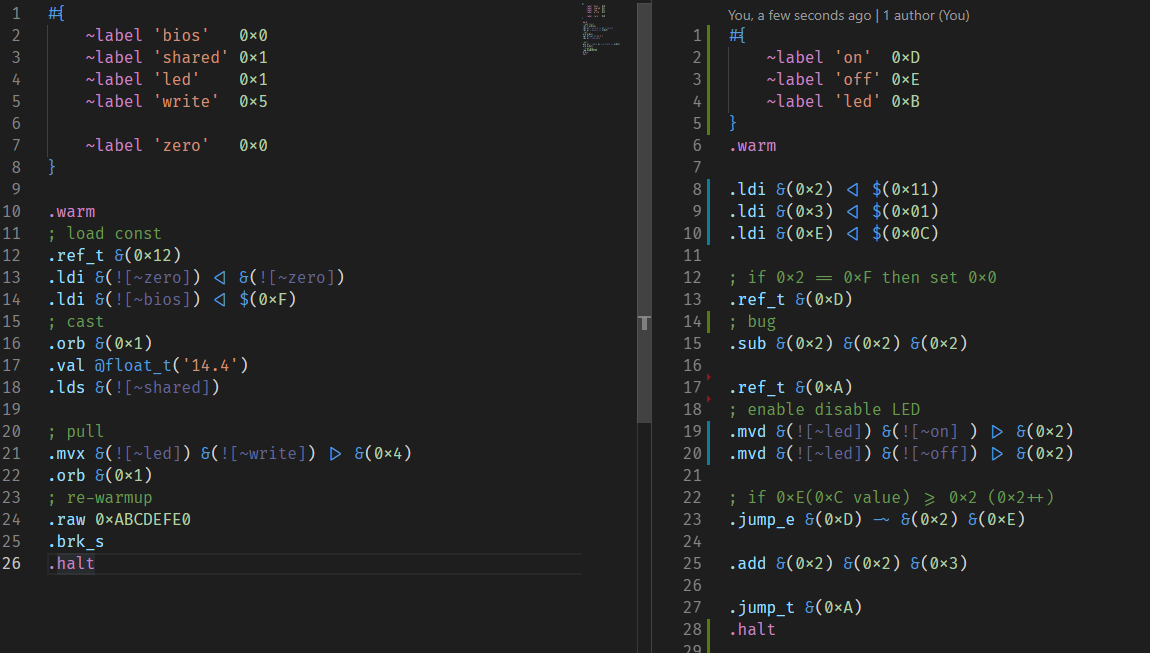The height and width of the screenshot is (653, 1150).
Task: Click the opening "#{" on left line 1
Action: pyautogui.click(x=56, y=13)
